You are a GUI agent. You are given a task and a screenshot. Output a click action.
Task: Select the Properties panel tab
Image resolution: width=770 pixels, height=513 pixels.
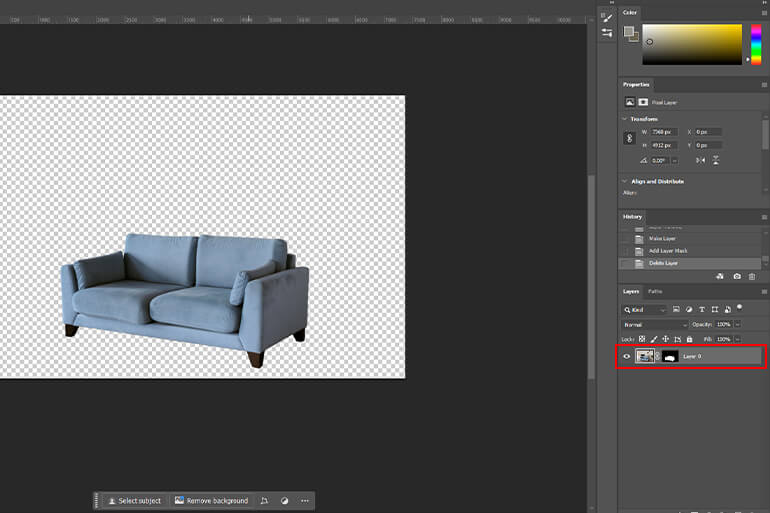(636, 84)
